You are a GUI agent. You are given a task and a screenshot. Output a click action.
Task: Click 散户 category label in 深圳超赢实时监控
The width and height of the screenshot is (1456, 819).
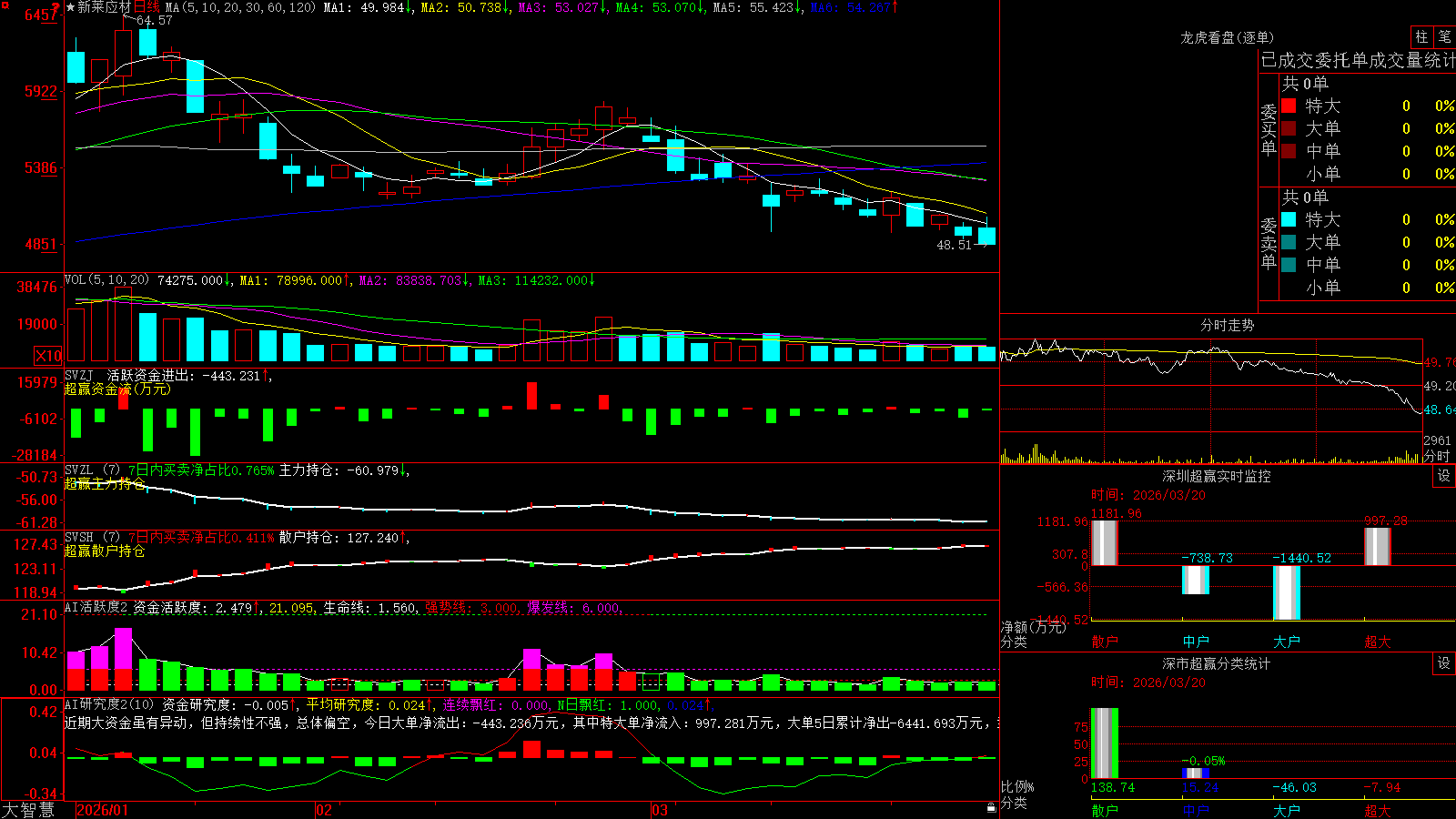click(x=1105, y=642)
